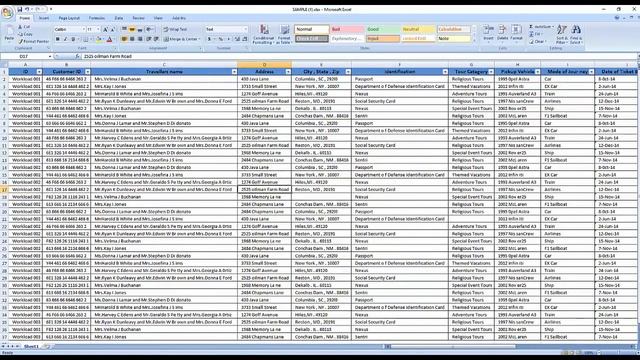Click the Undo icon in quick access toolbar

(27, 9)
